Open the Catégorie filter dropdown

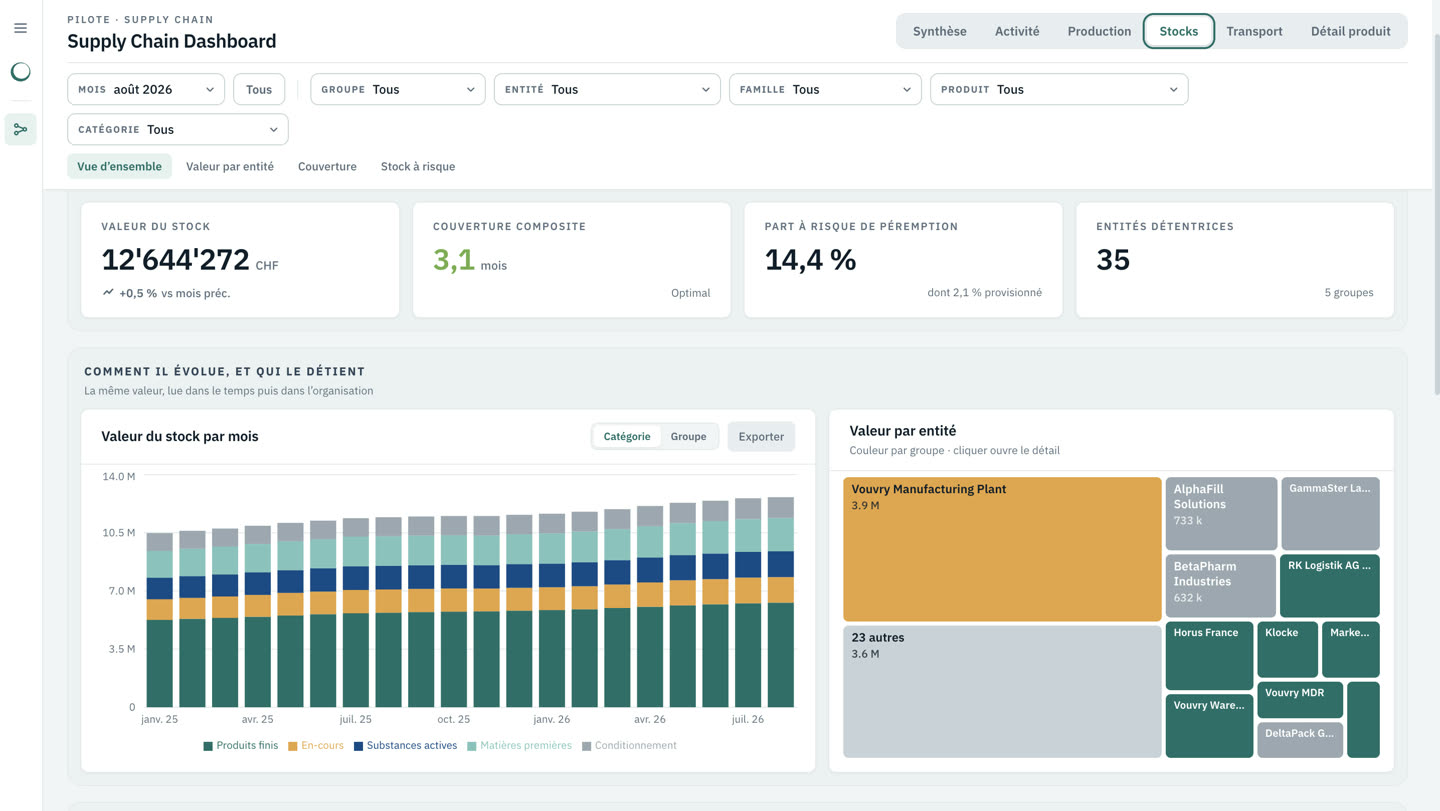178,129
